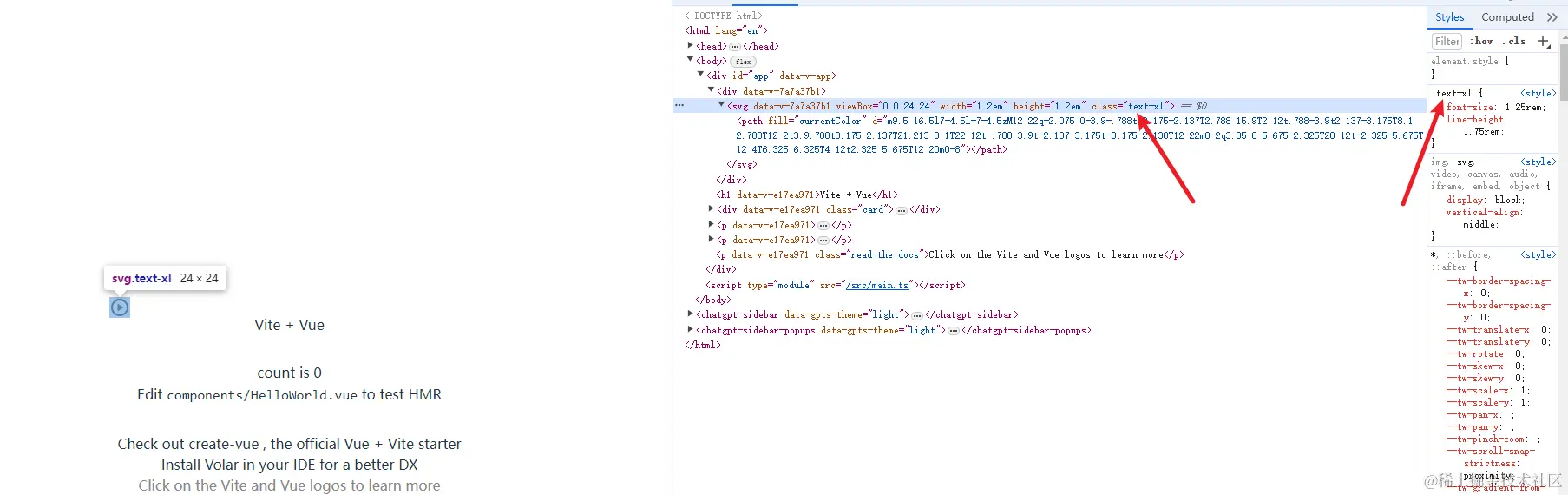Click the --tw-scale-x: 1 declaration
This screenshot has height=495, width=1568.
(1488, 390)
